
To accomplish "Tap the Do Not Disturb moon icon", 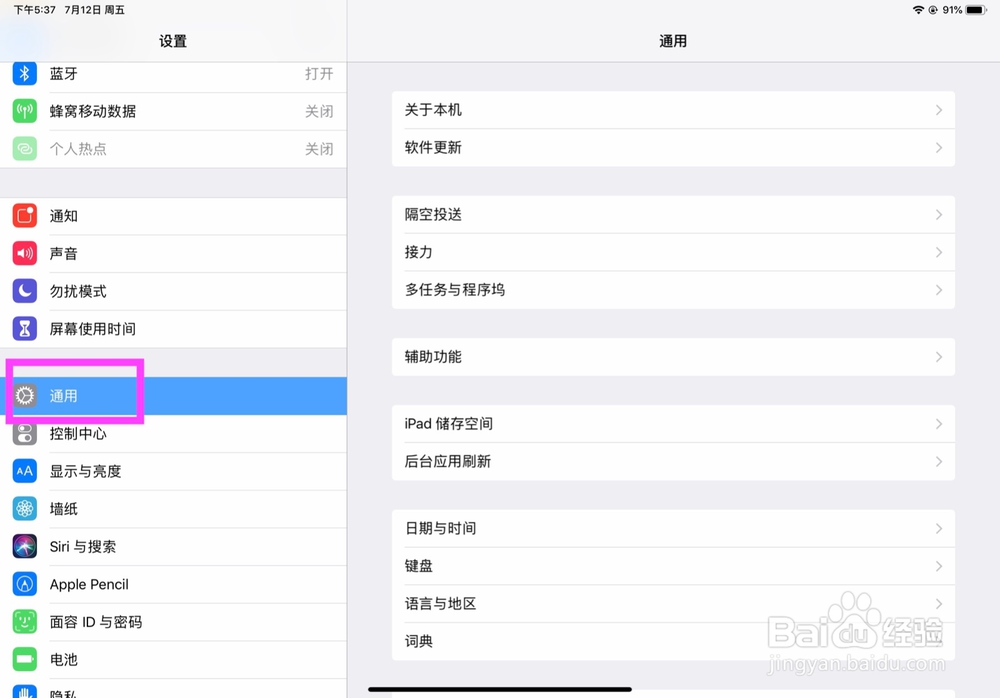I will coord(24,291).
